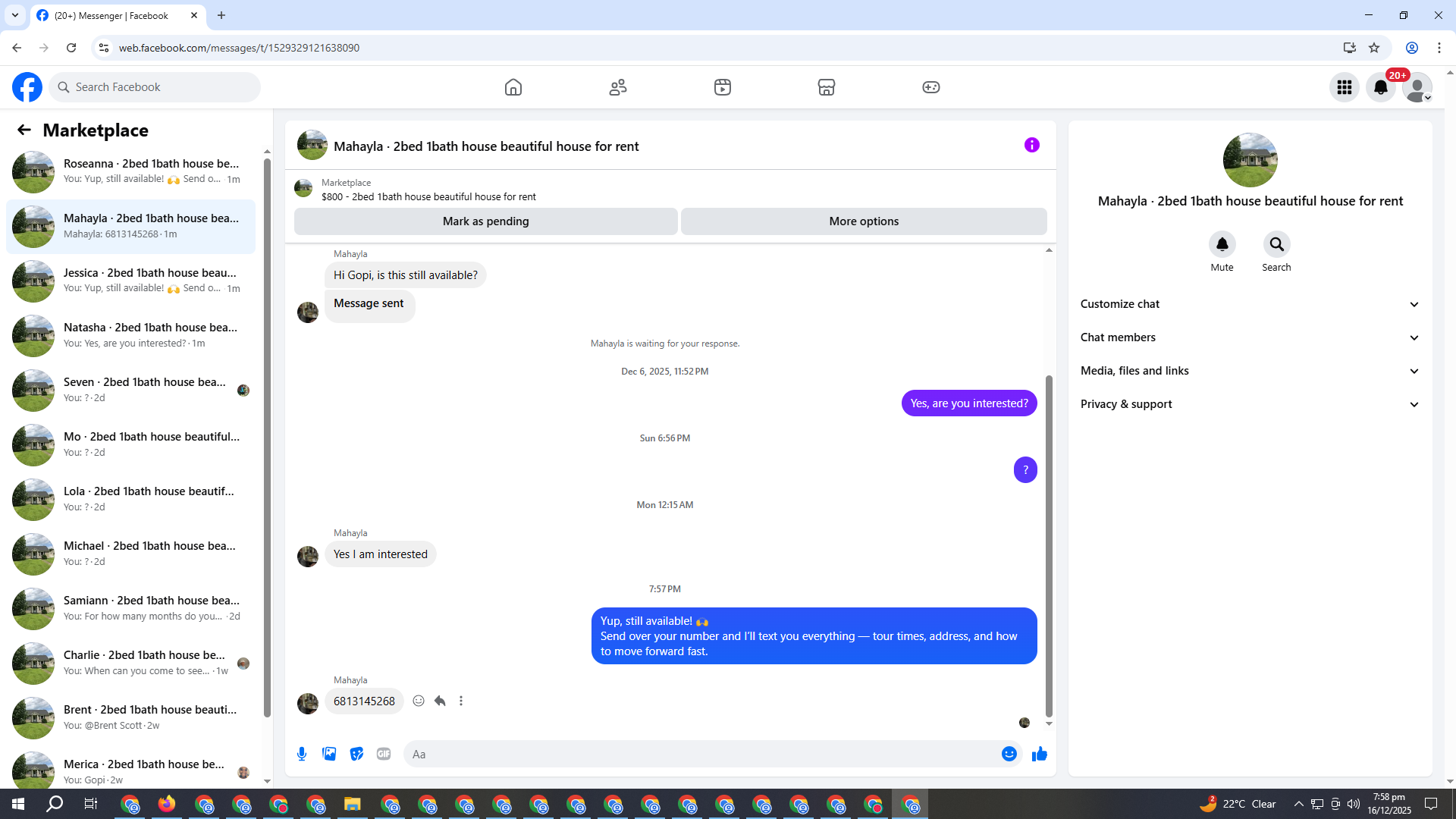Click the Search Facebook field
The width and height of the screenshot is (1456, 819).
[155, 87]
